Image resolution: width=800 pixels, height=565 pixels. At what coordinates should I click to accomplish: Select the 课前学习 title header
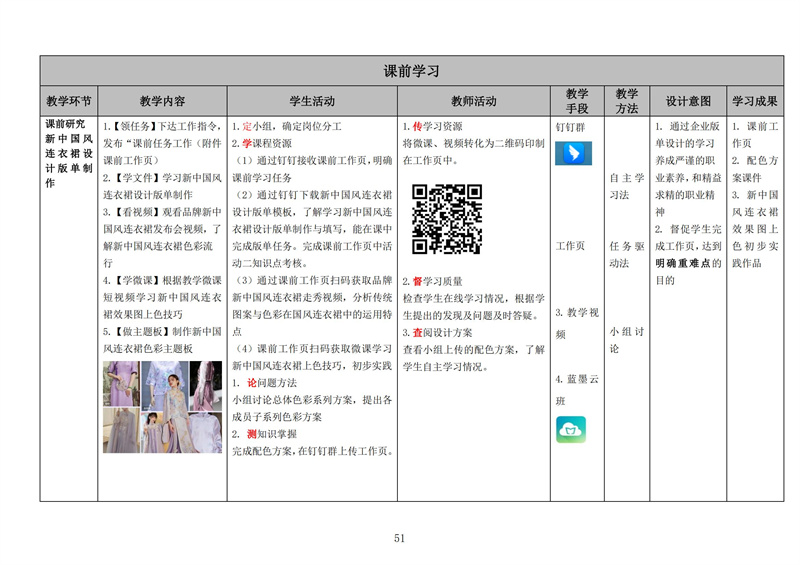[x=412, y=71]
